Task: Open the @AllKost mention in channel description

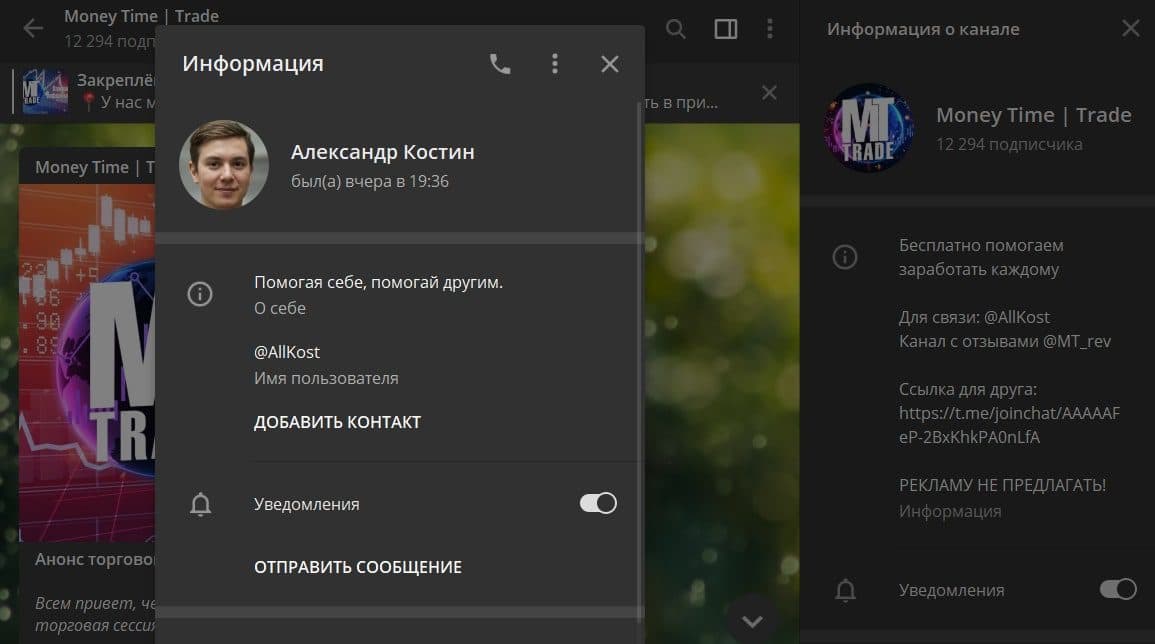Action: 1017,317
